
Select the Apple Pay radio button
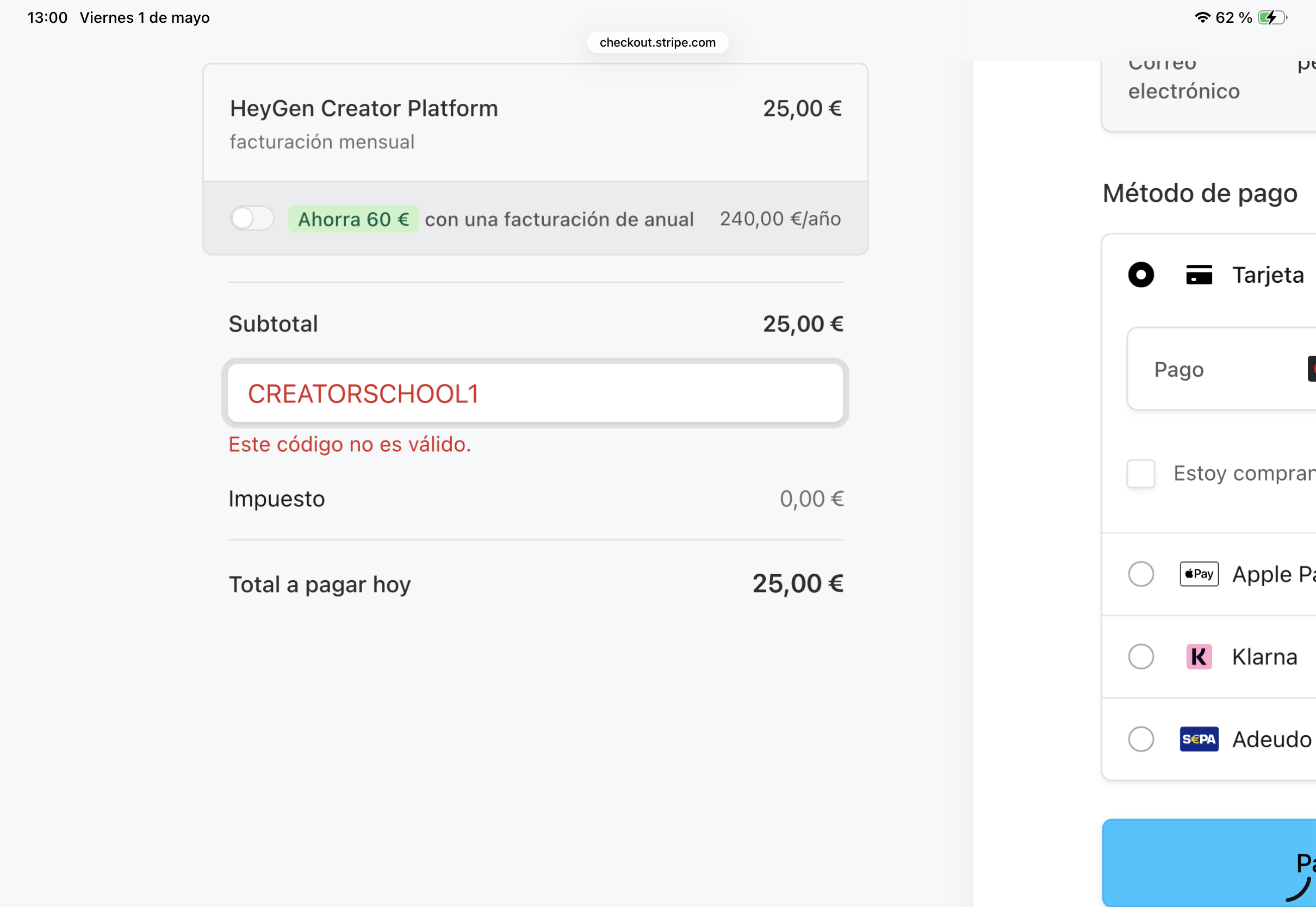point(1140,574)
